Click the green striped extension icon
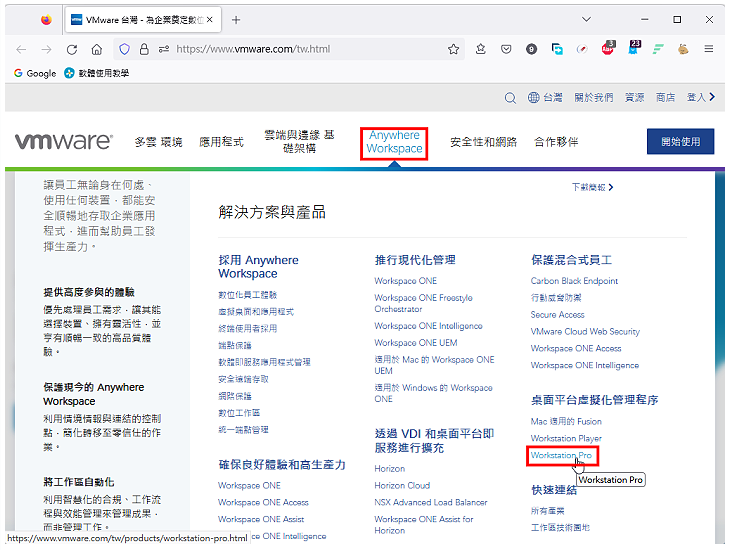This screenshot has height=550, width=734. click(x=658, y=49)
